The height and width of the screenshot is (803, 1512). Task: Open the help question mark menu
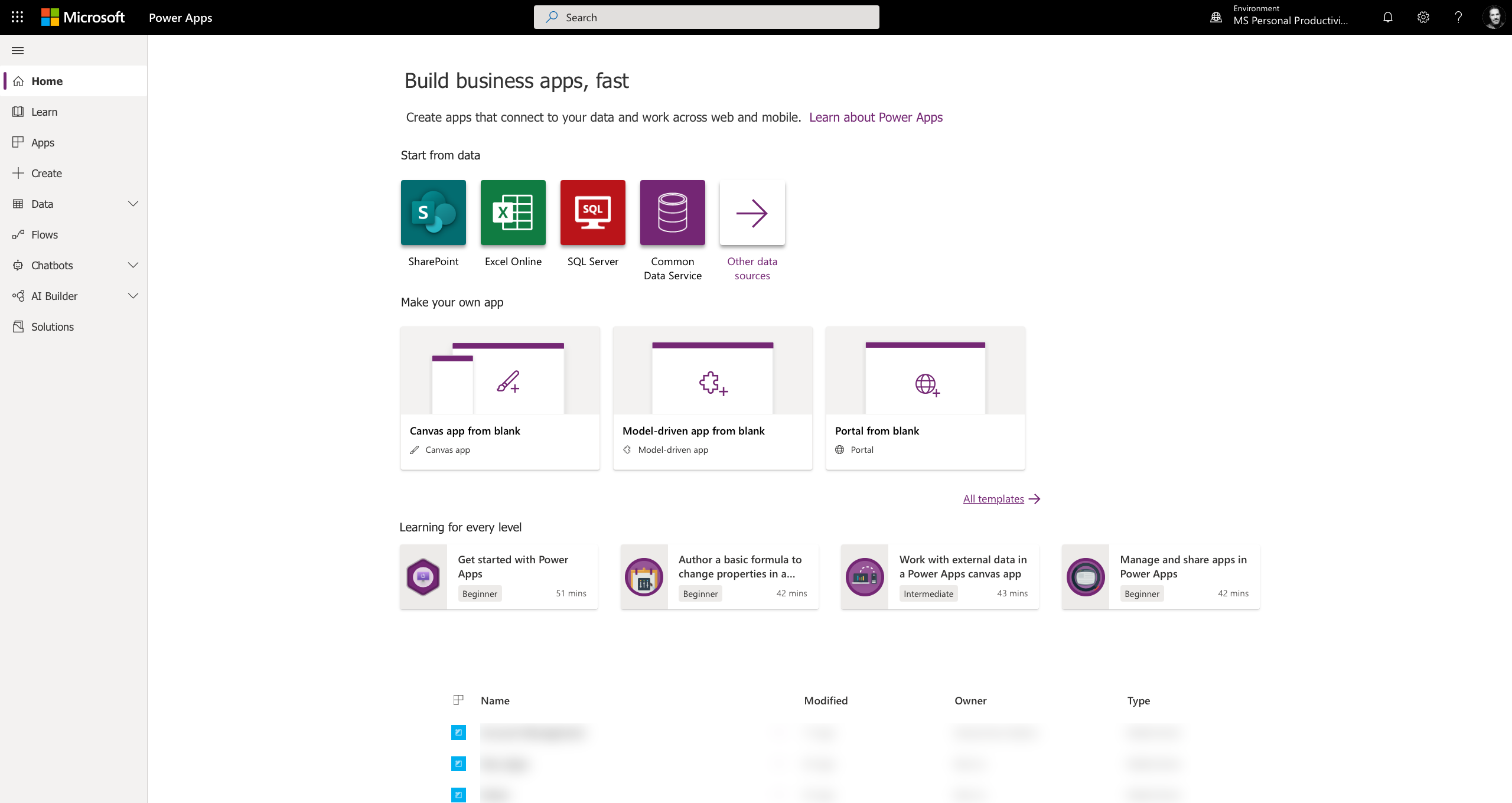(x=1458, y=17)
